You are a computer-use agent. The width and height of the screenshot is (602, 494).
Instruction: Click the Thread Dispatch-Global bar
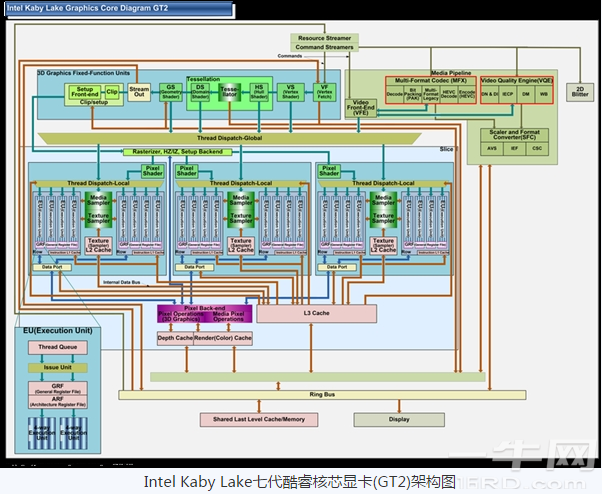point(230,138)
